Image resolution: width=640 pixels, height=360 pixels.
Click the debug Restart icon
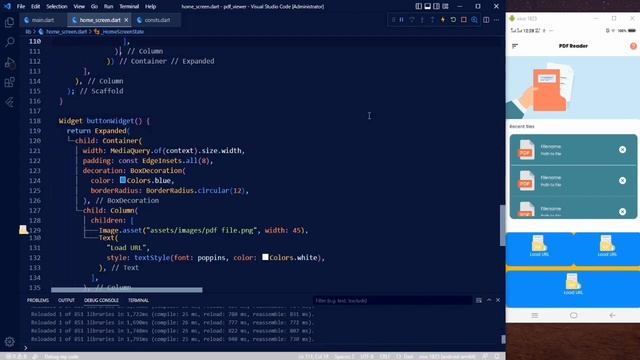click(x=453, y=20)
